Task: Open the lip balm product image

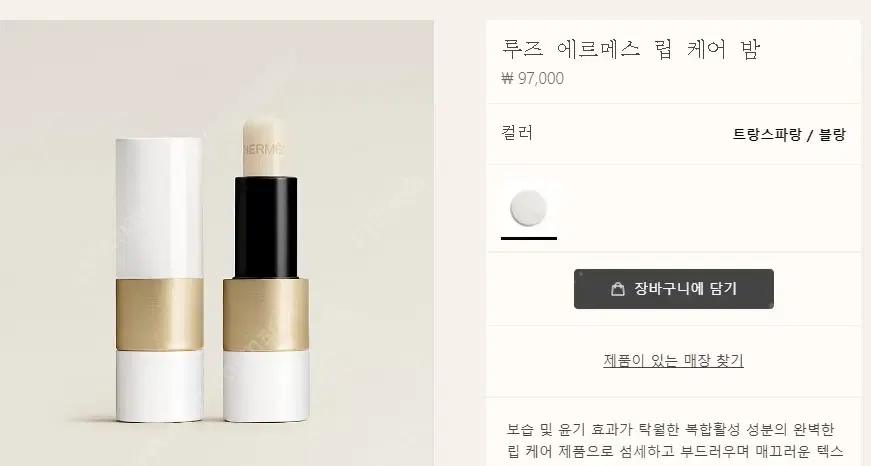Action: coord(217,243)
